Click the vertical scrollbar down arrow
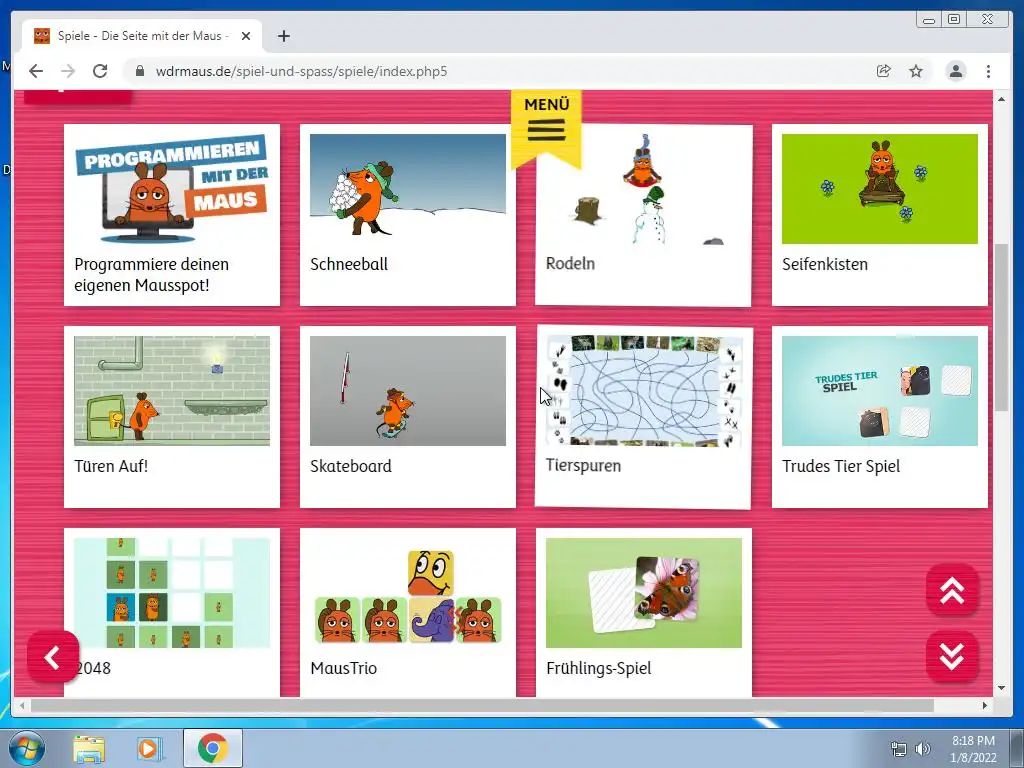The width and height of the screenshot is (1024, 768). tap(1001, 688)
